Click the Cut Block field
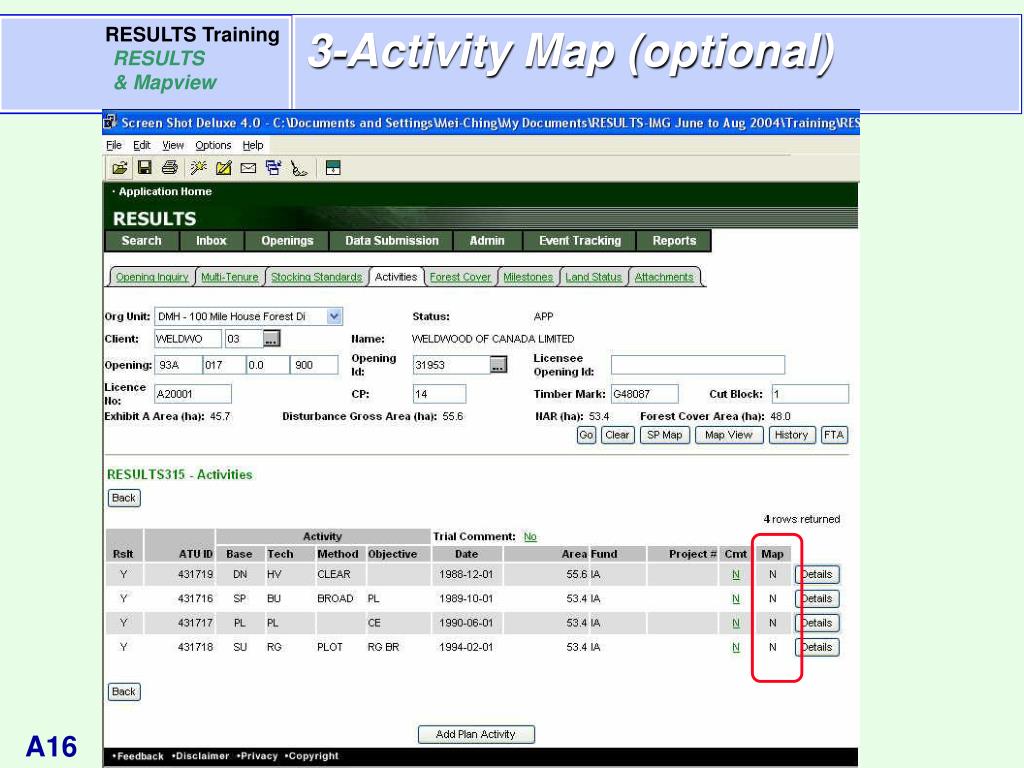 810,394
